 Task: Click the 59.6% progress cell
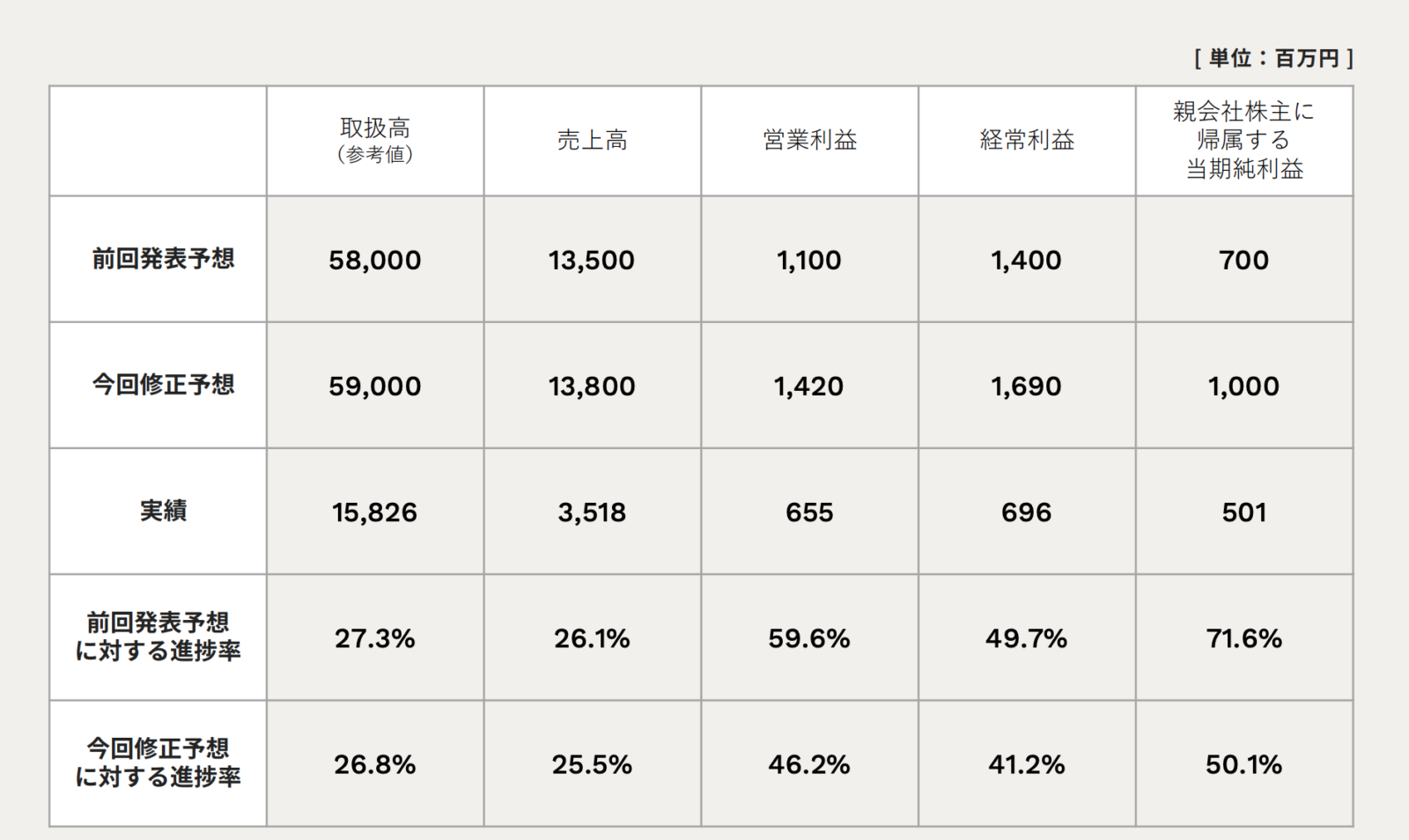click(809, 638)
